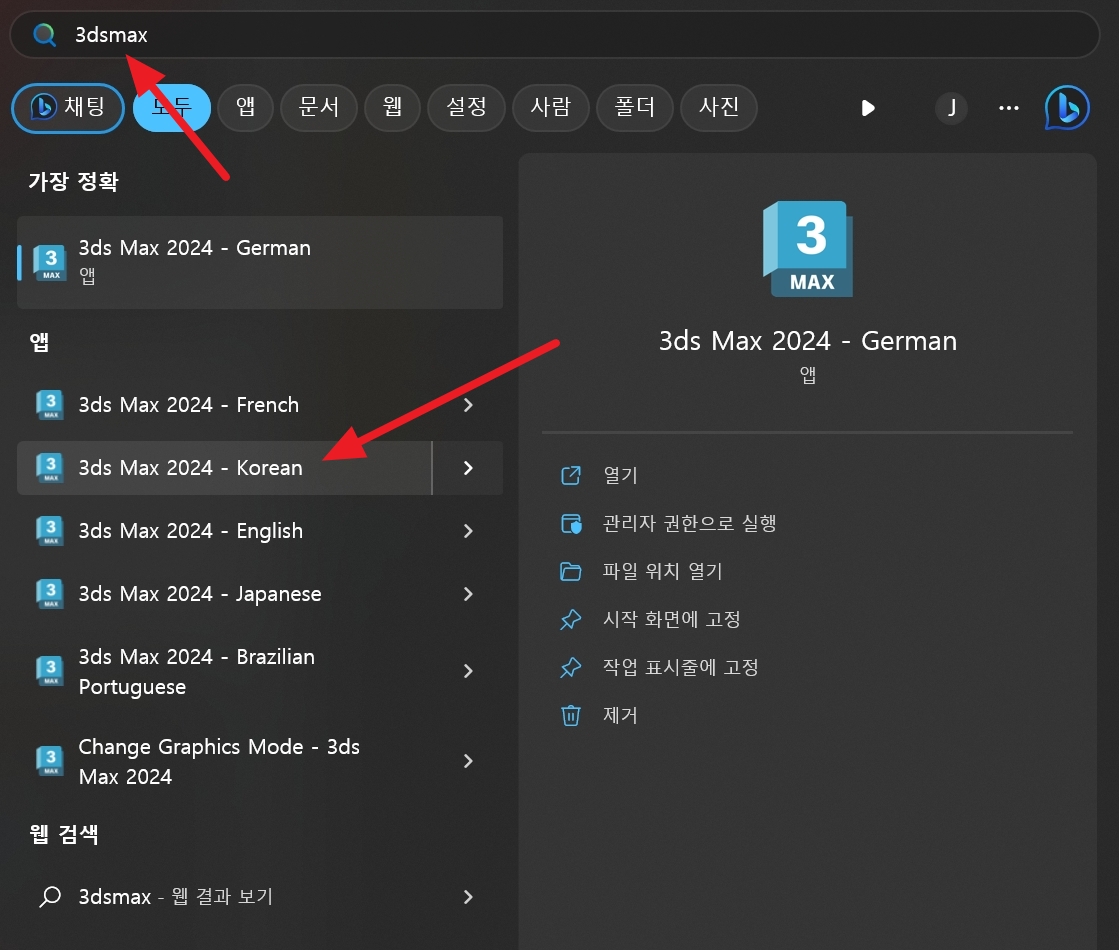Click the 3ds Max icon beside English
The height and width of the screenshot is (950, 1119).
pyautogui.click(x=51, y=530)
